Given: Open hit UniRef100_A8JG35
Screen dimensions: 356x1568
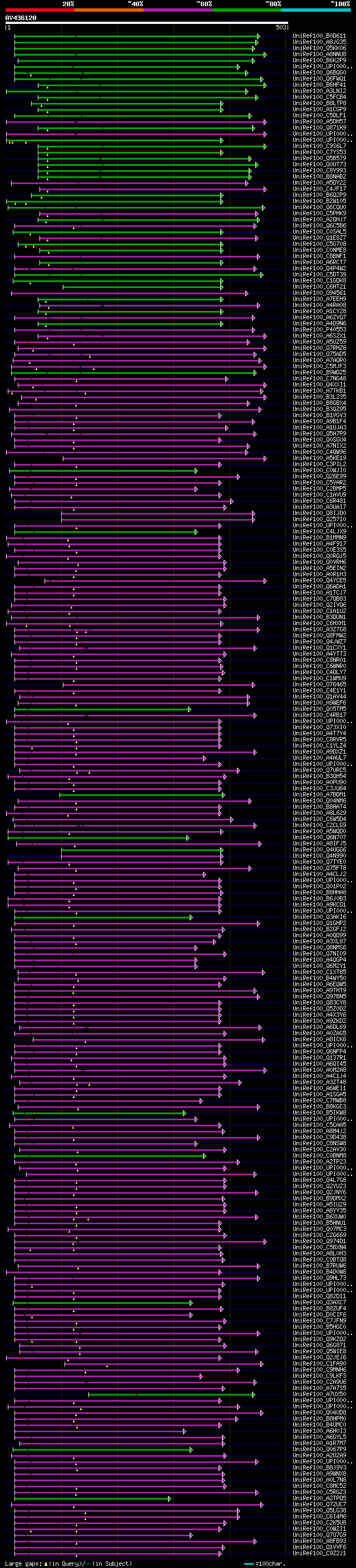Looking at the screenshot, I should coord(319,42).
